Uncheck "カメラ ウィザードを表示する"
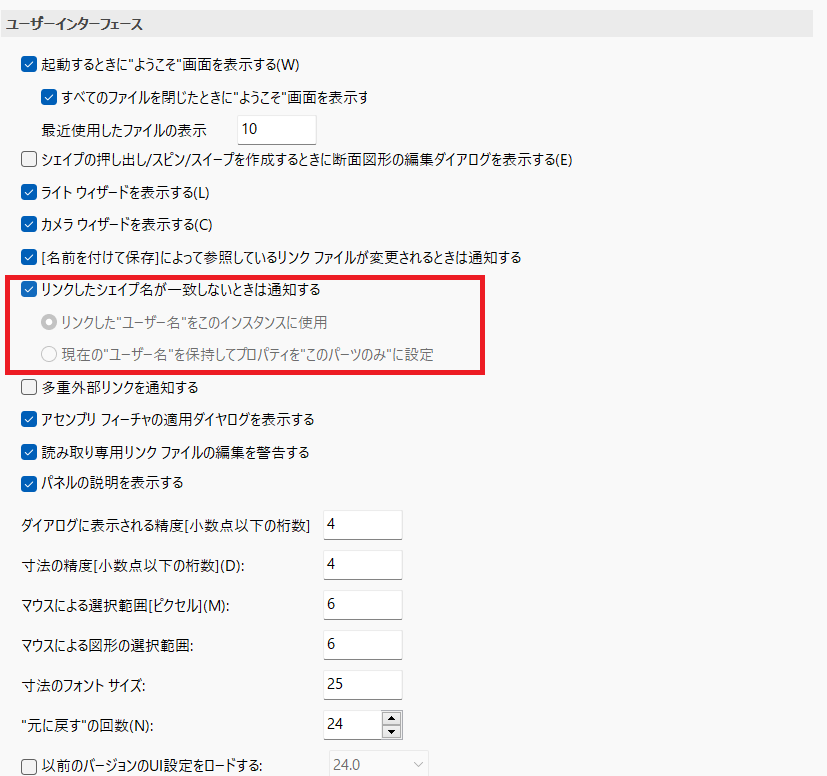This screenshot has height=776, width=827. click(x=28, y=224)
